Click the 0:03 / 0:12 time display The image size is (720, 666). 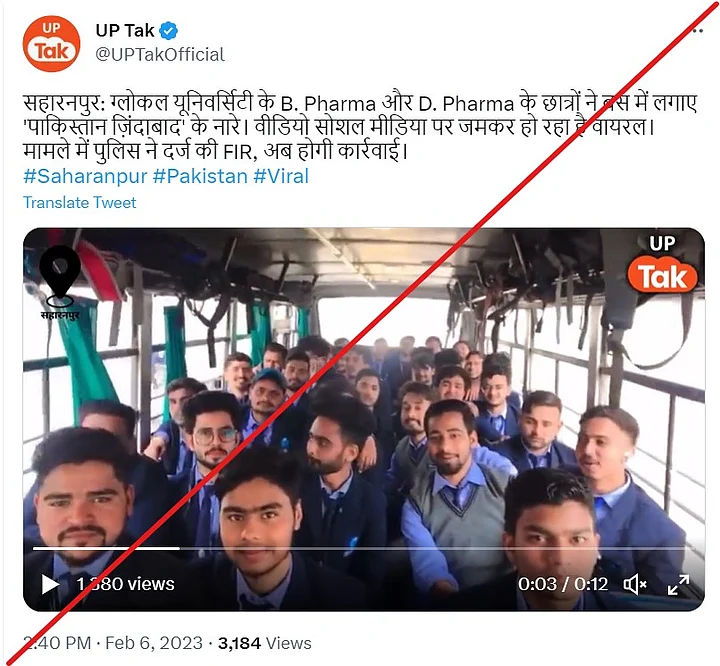pyautogui.click(x=563, y=584)
